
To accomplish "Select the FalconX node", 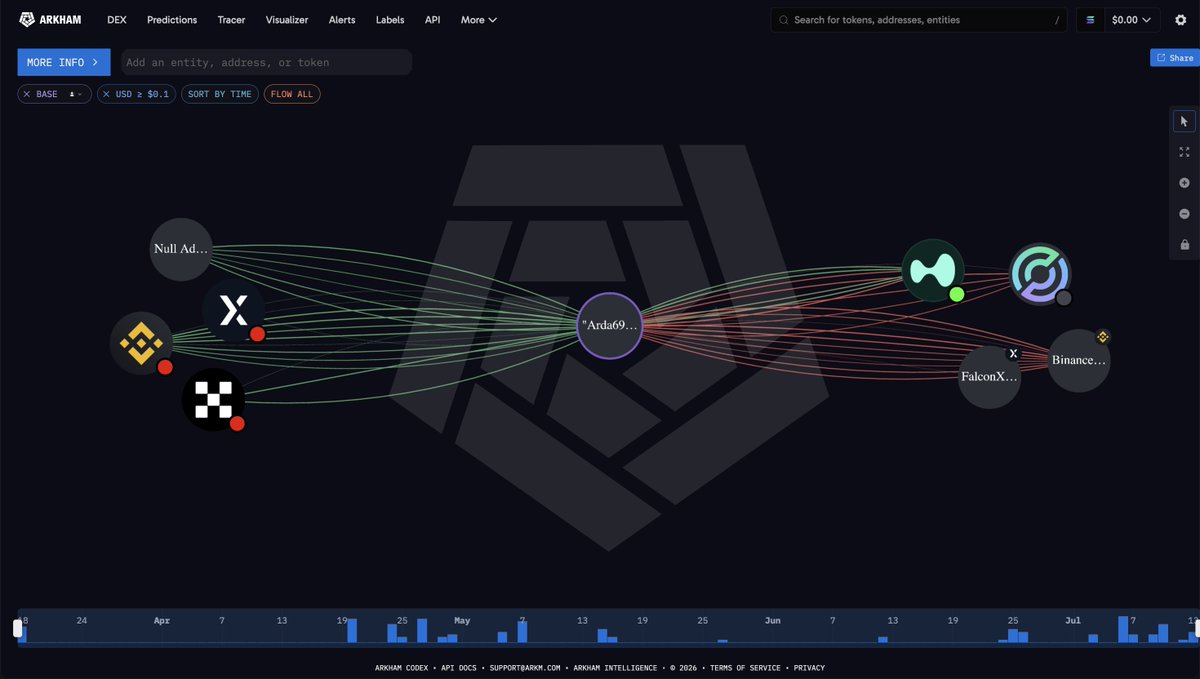I will click(x=989, y=378).
